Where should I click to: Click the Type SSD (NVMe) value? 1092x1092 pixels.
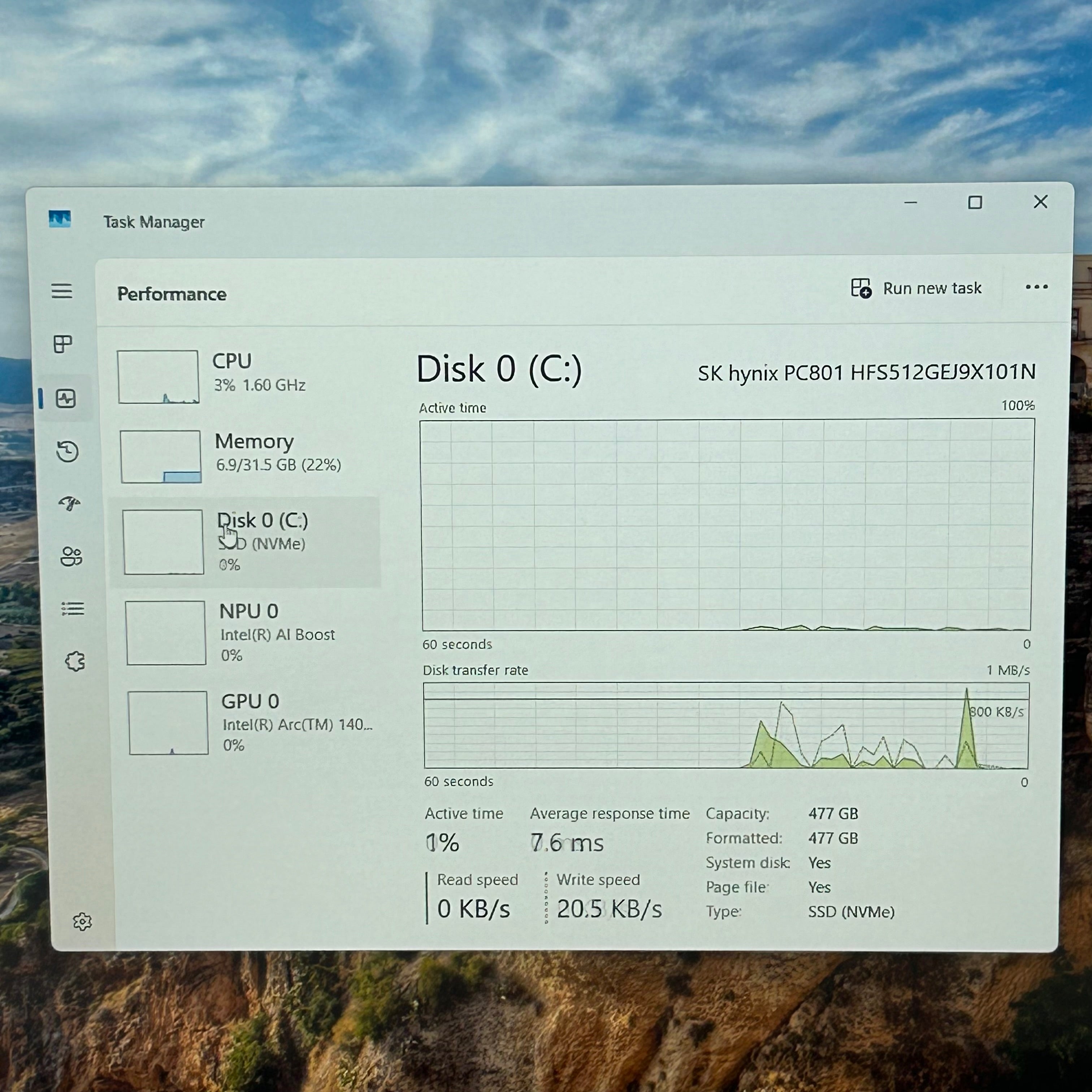click(x=851, y=912)
